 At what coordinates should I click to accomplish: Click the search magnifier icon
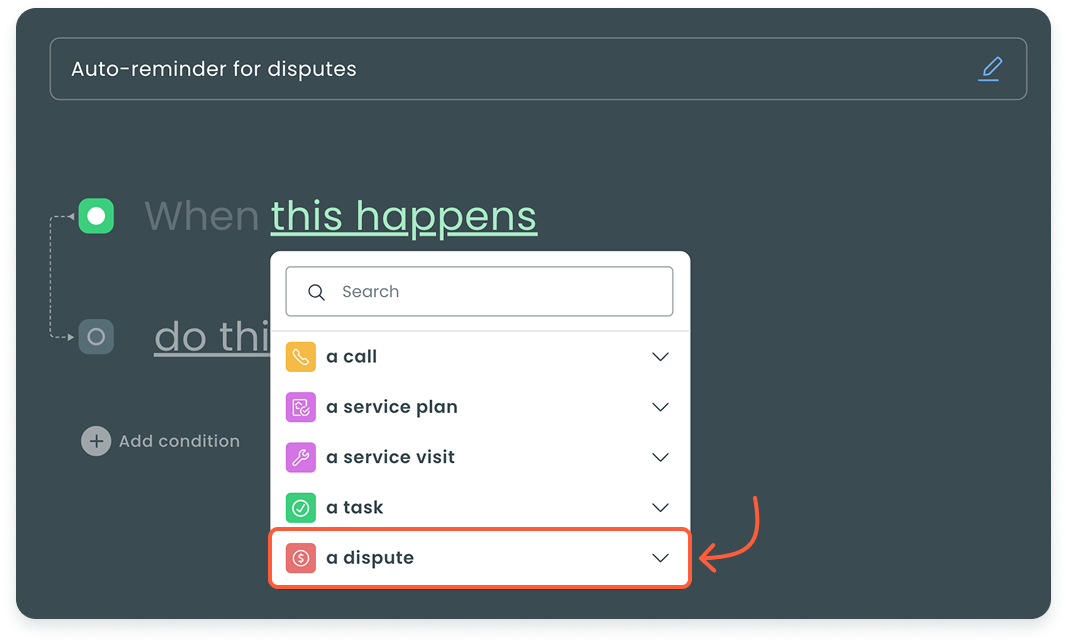pos(316,292)
